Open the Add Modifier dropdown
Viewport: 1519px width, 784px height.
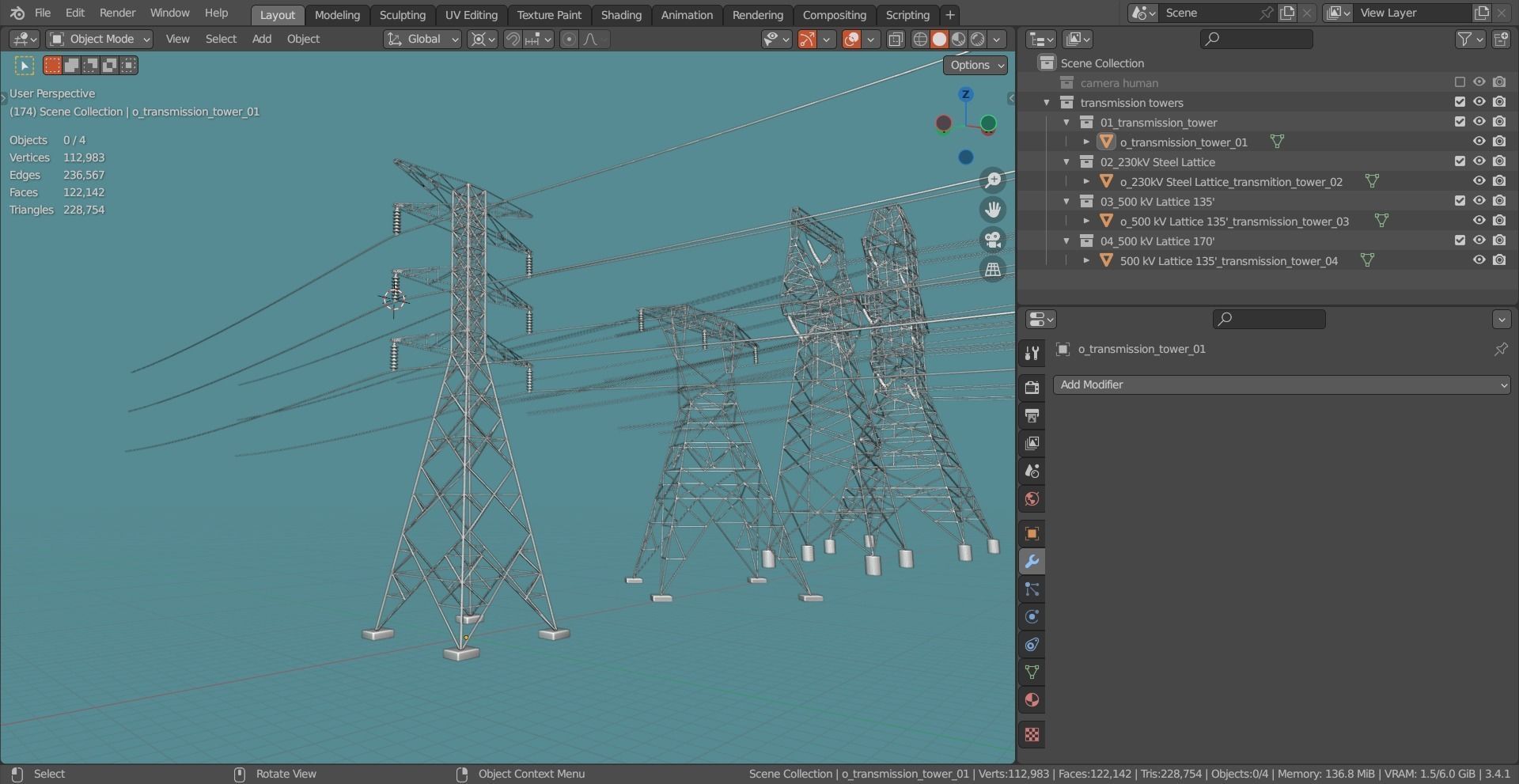(x=1282, y=384)
